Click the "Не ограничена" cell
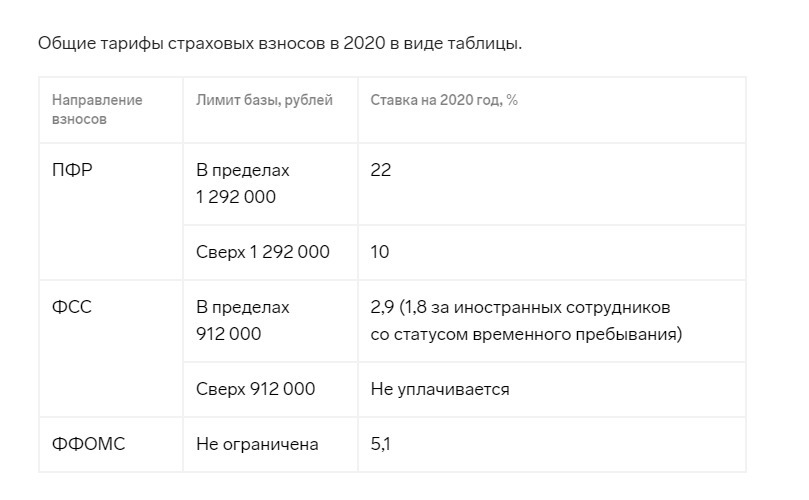The height and width of the screenshot is (500, 809). pyautogui.click(x=257, y=444)
